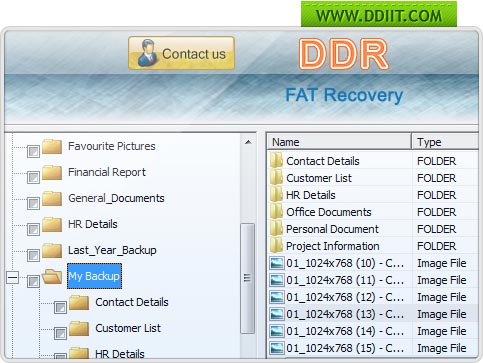Click the HR Details tree folder icon

pos(52,224)
